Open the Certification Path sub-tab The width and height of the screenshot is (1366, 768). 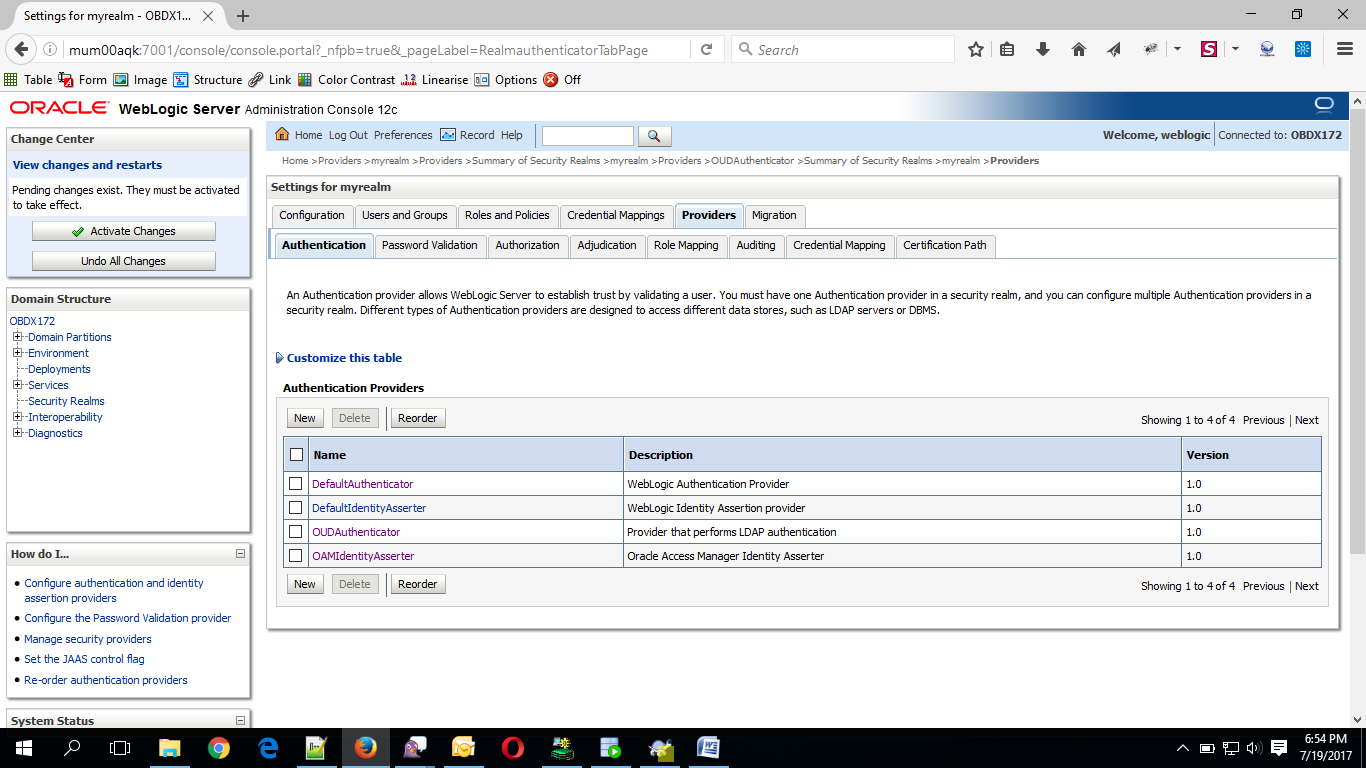pyautogui.click(x=945, y=246)
